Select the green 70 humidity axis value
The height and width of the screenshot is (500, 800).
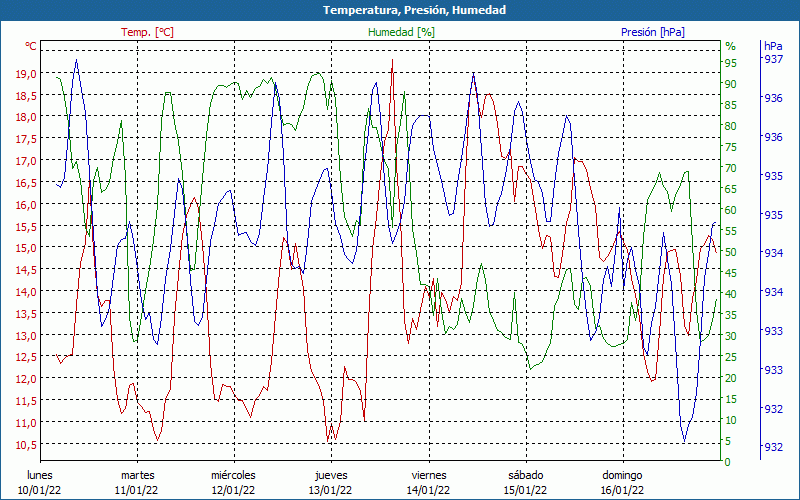click(x=731, y=168)
